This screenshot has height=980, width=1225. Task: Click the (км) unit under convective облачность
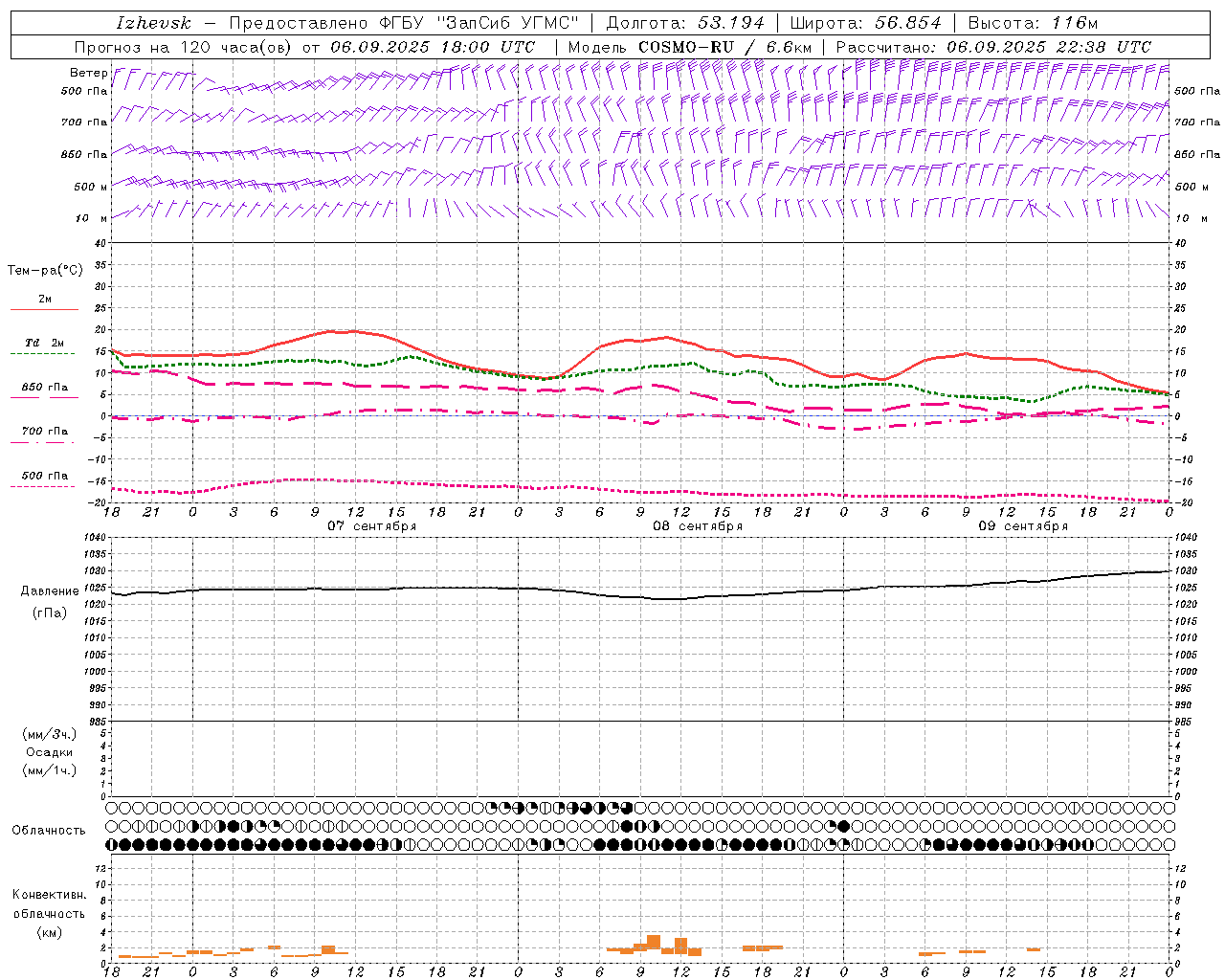pyautogui.click(x=49, y=932)
